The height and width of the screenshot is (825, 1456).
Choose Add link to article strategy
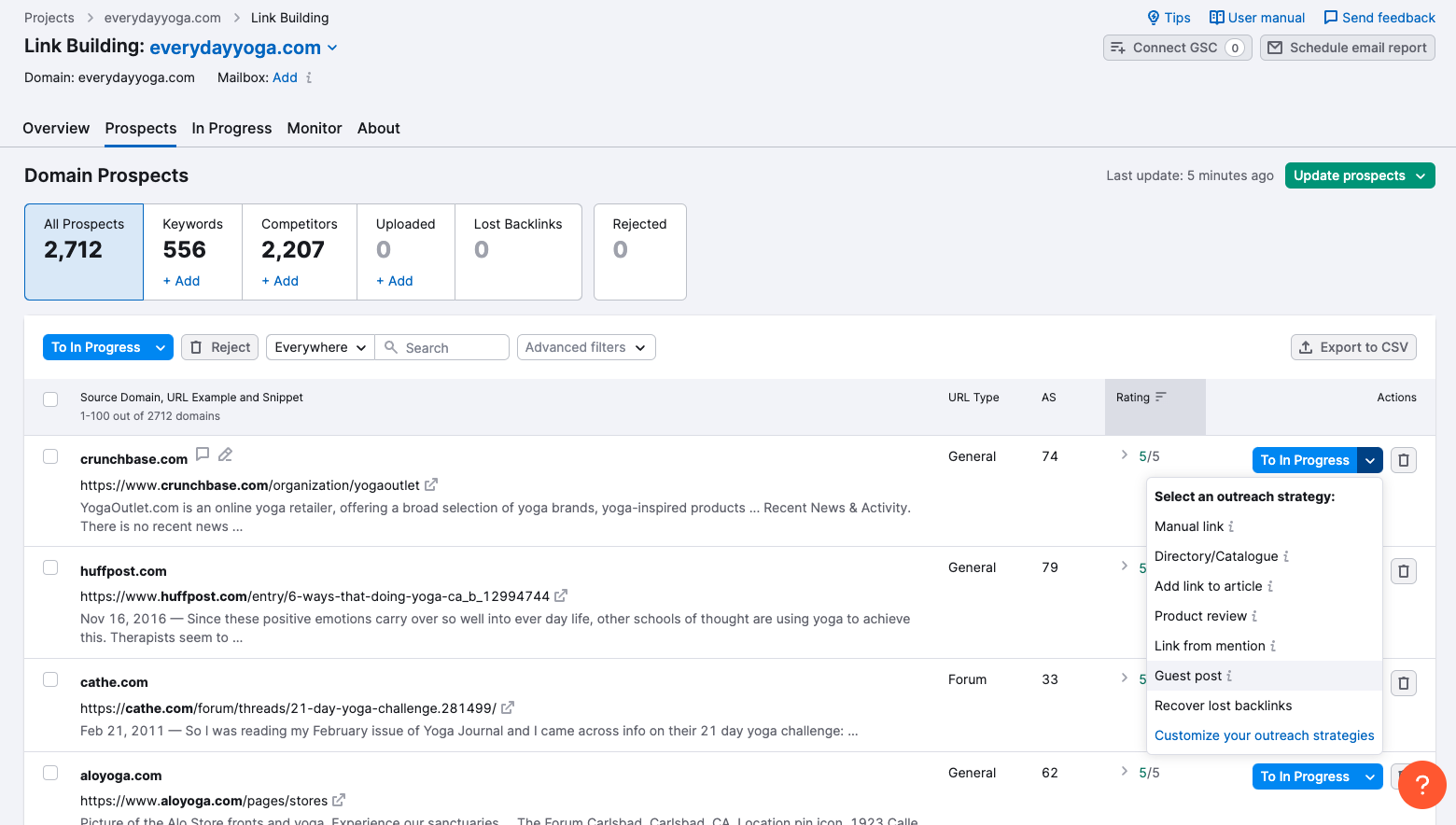point(1264,586)
